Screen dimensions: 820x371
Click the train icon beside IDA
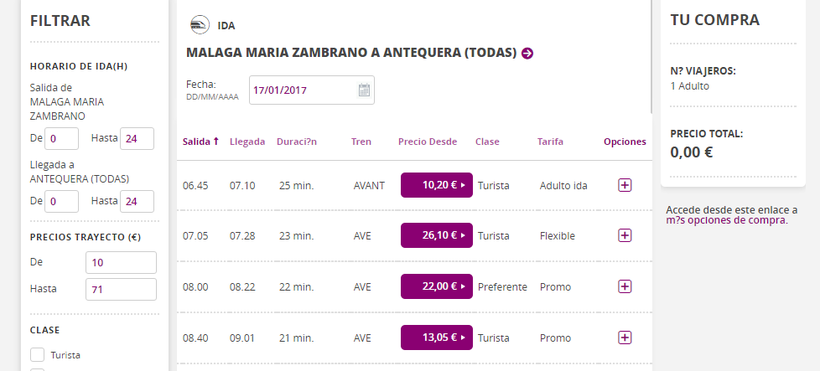(x=200, y=25)
